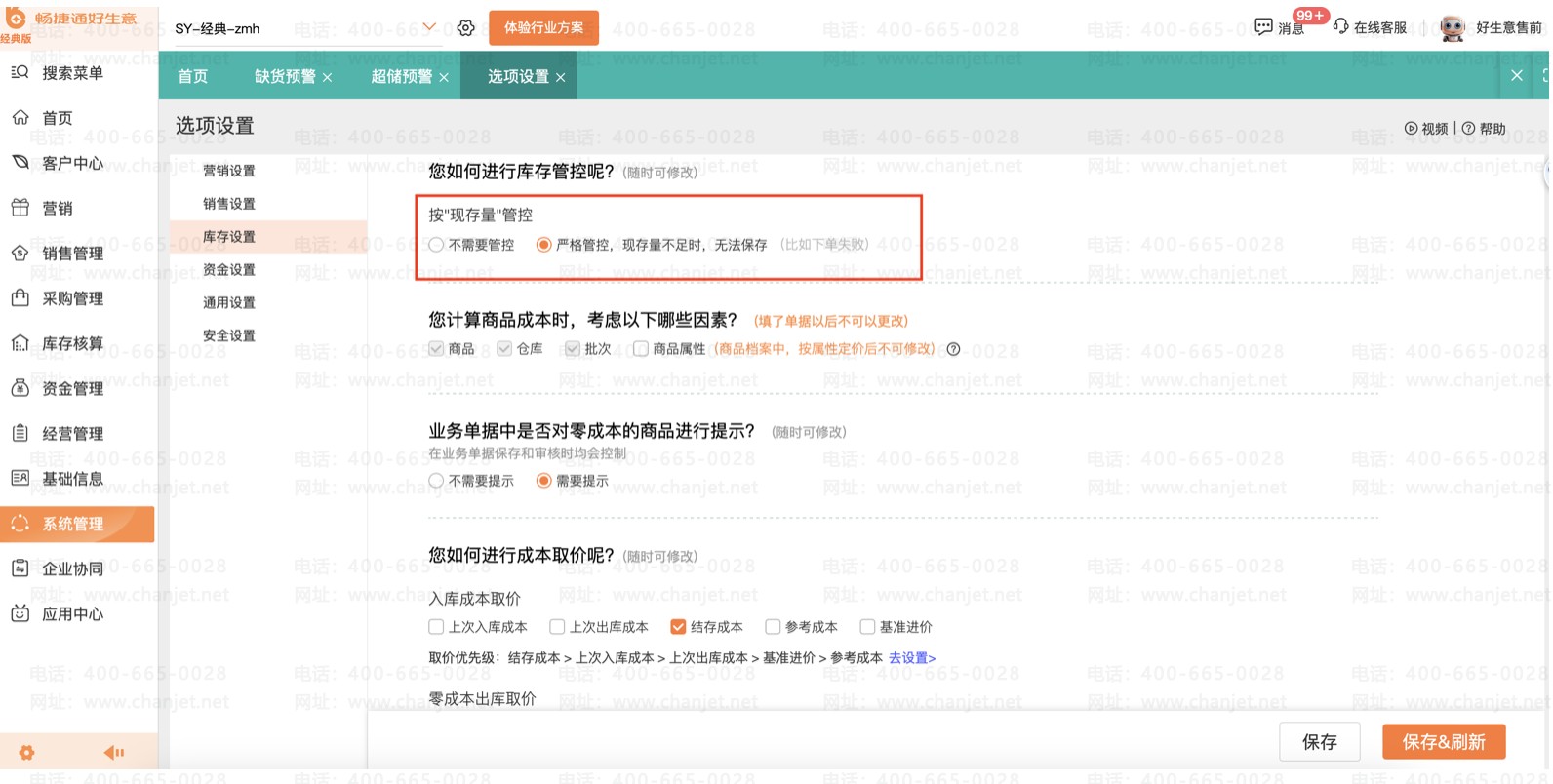Check the 参考成本 checkbox
Viewport: 1553px width, 784px height.
773,627
